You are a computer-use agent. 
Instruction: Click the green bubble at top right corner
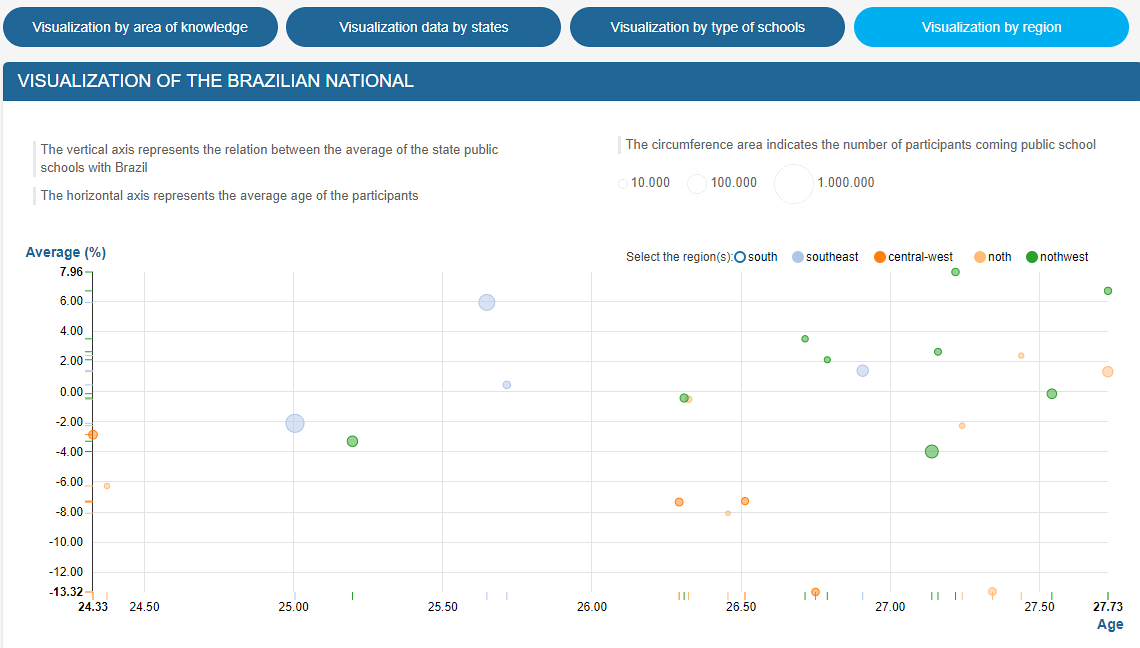tap(1108, 291)
